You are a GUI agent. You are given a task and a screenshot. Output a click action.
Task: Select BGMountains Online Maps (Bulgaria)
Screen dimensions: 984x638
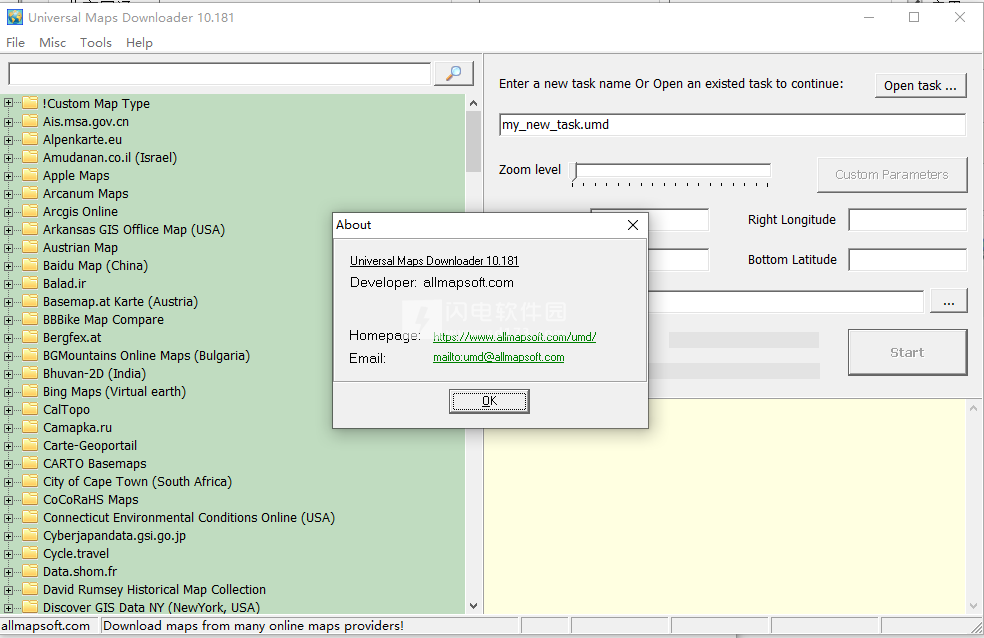click(146, 356)
